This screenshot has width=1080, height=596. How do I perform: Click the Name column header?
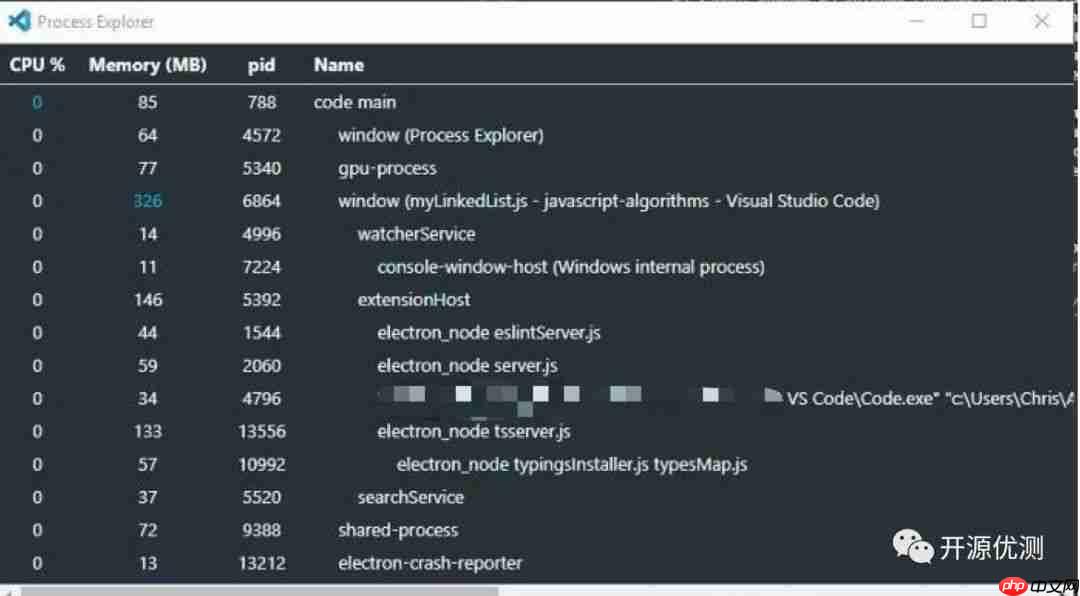tap(338, 65)
